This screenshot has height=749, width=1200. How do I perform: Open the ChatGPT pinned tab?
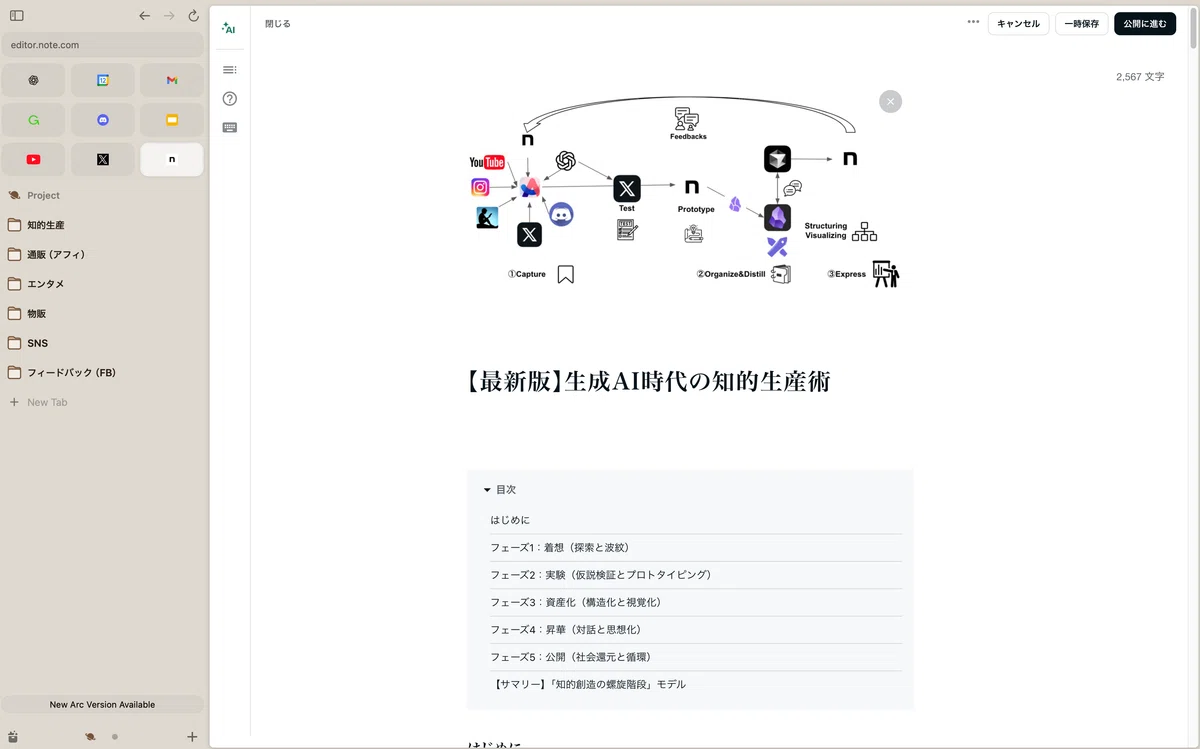pyautogui.click(x=33, y=80)
